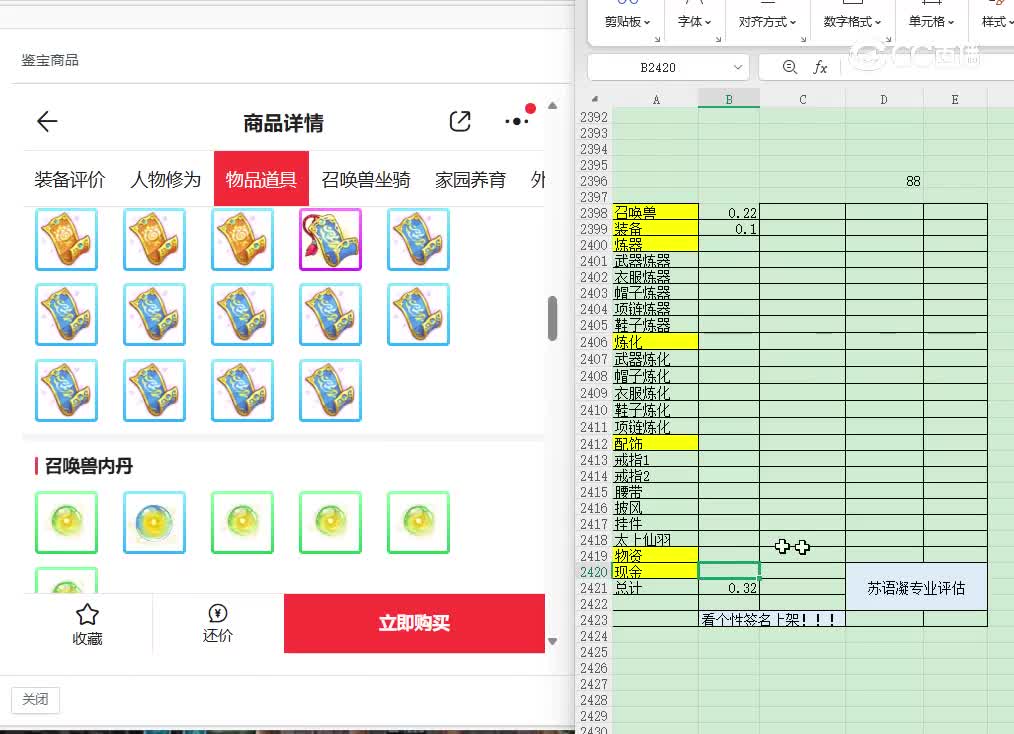Click the 看个性签名上架 cell

click(772, 620)
